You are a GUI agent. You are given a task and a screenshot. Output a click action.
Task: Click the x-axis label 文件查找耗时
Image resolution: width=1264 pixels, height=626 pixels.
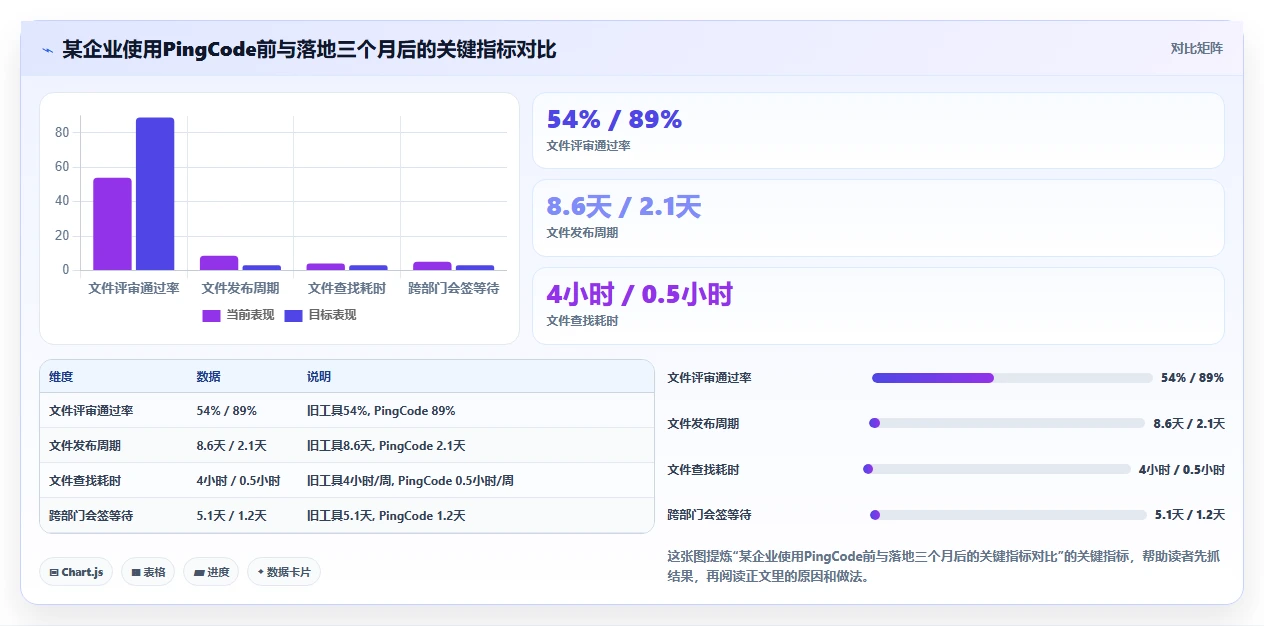tap(347, 288)
